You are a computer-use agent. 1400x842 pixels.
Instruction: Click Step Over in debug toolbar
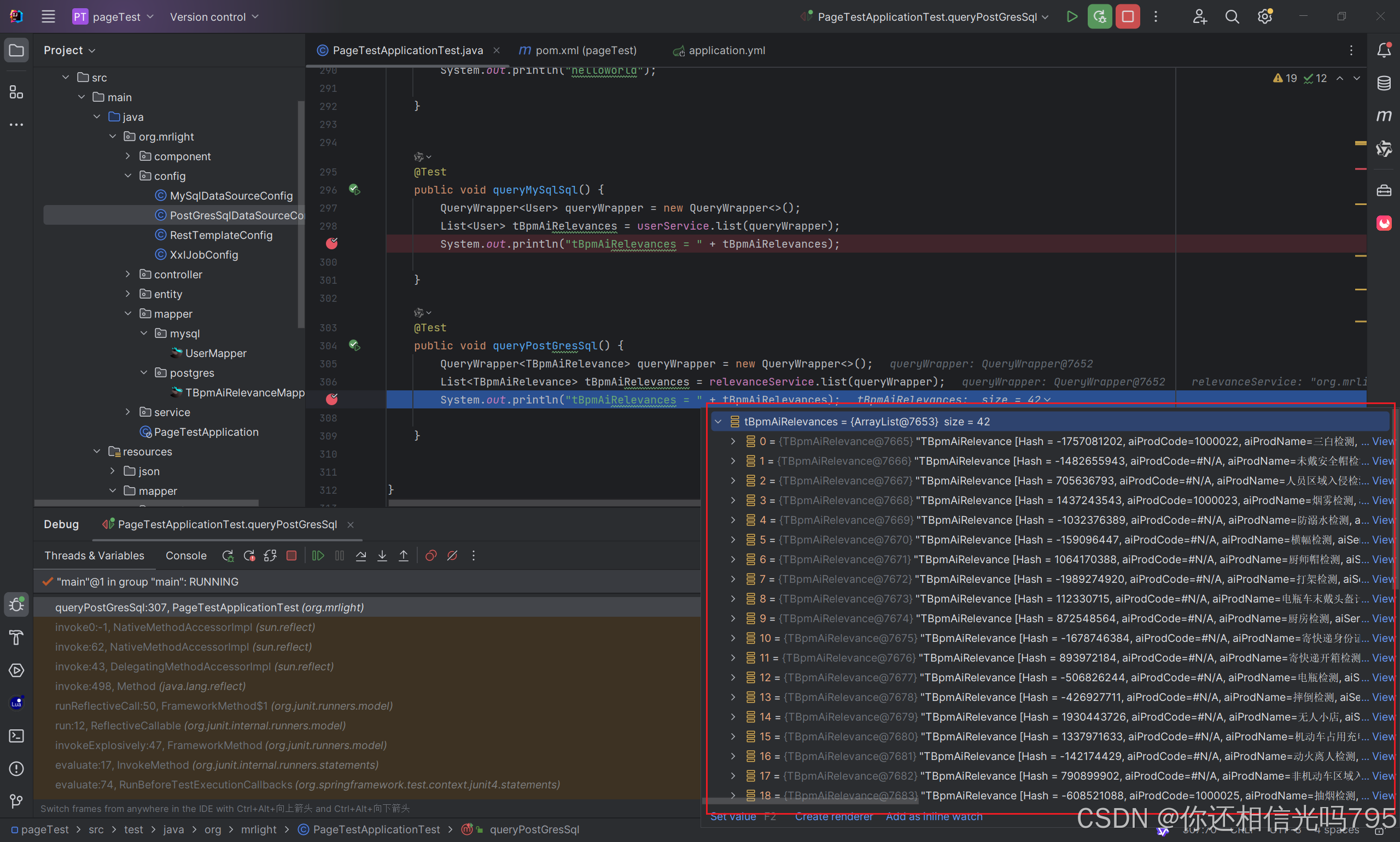point(361,556)
